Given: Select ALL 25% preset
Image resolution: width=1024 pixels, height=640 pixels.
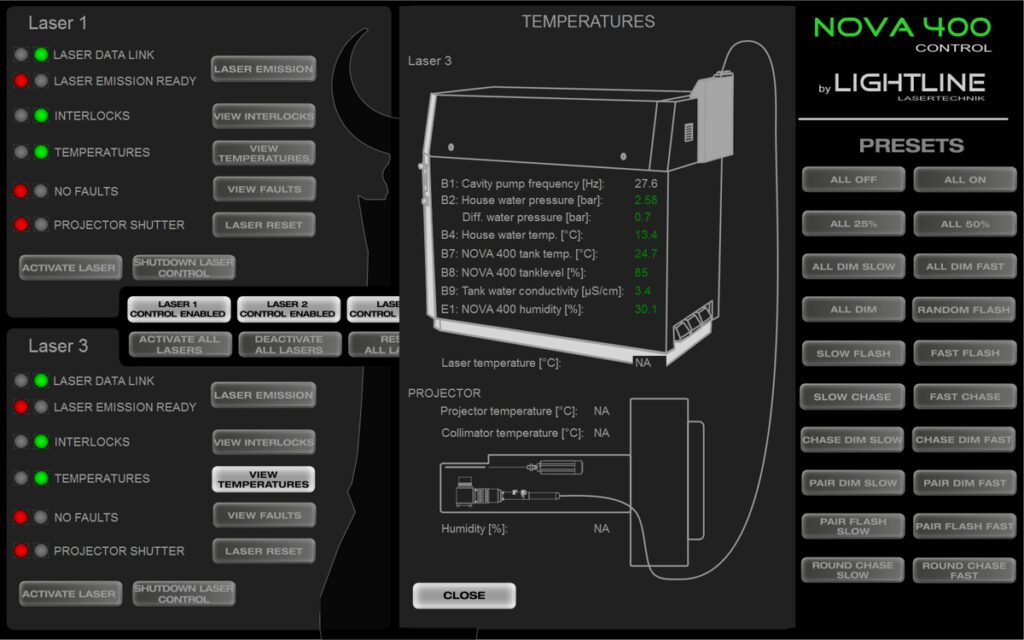Looking at the screenshot, I should point(854,224).
